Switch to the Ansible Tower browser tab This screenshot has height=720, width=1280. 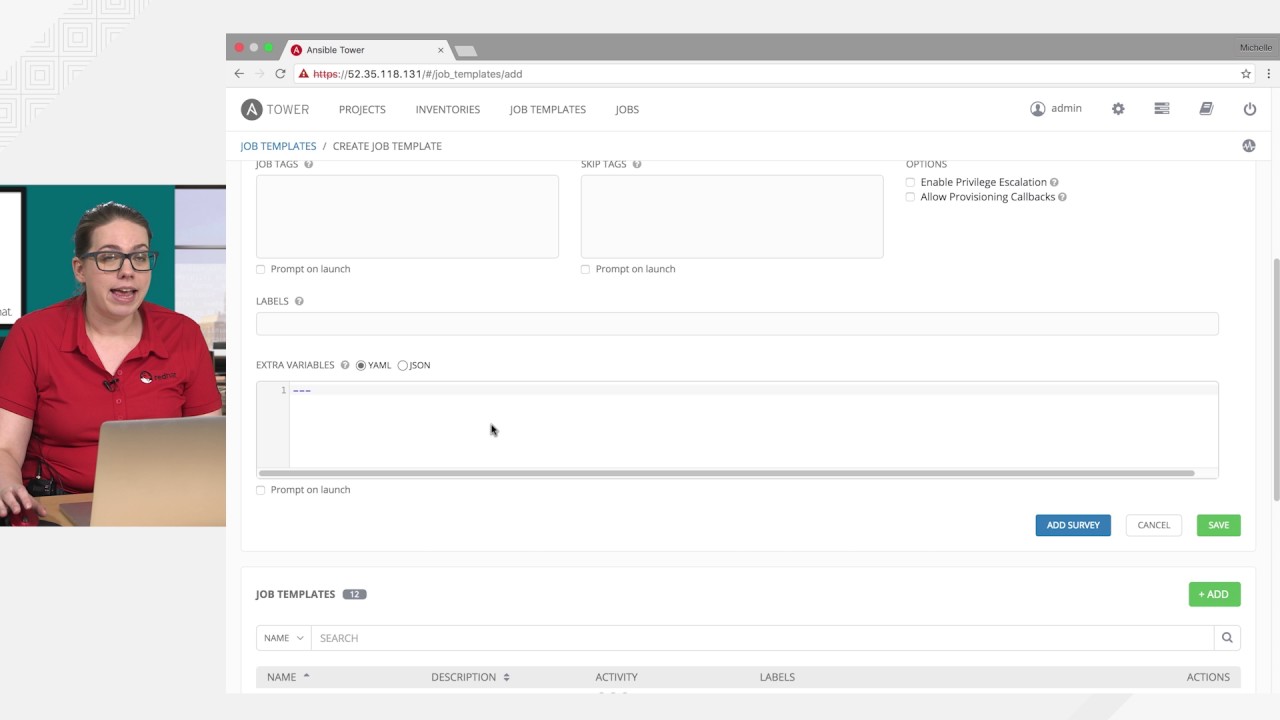367,50
